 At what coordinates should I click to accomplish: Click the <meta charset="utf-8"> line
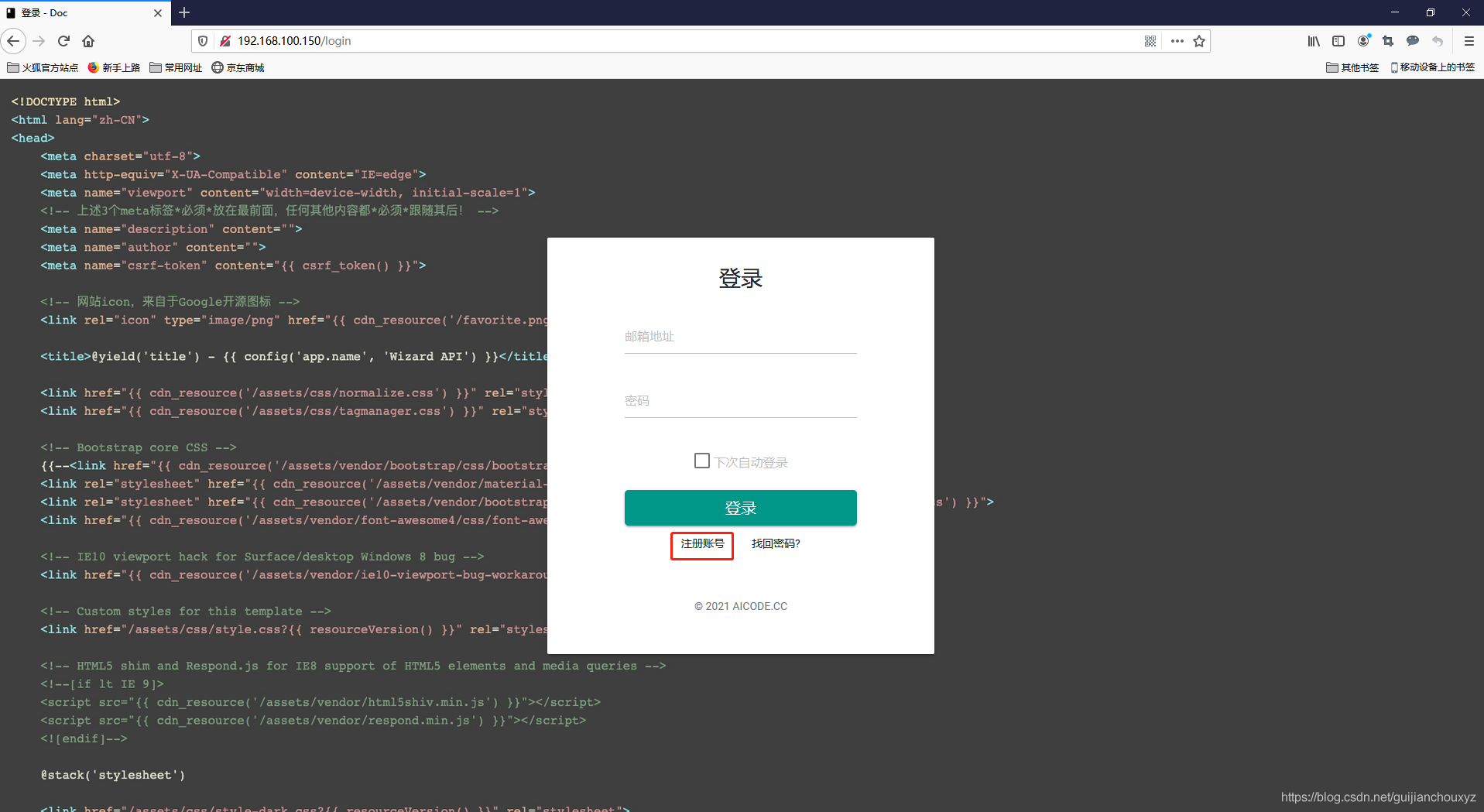tap(121, 156)
